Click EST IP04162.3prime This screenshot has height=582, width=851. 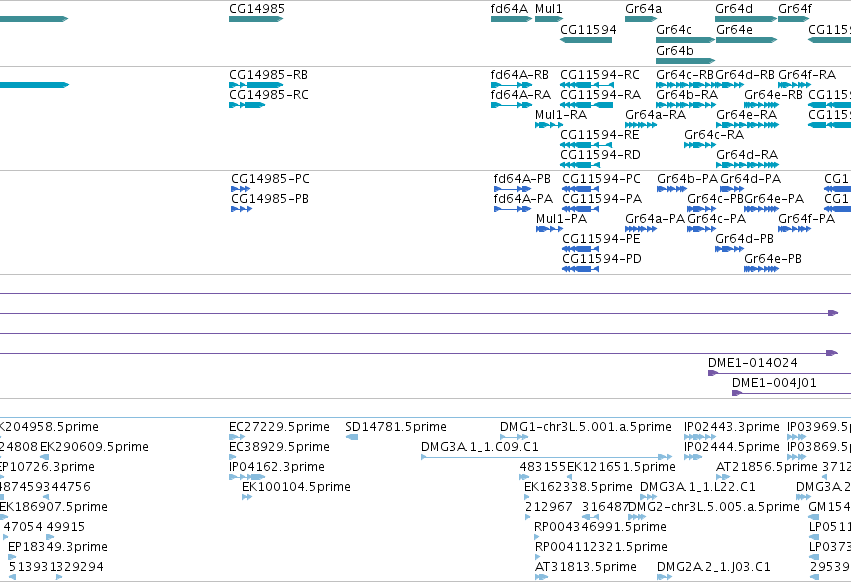[x=247, y=477]
